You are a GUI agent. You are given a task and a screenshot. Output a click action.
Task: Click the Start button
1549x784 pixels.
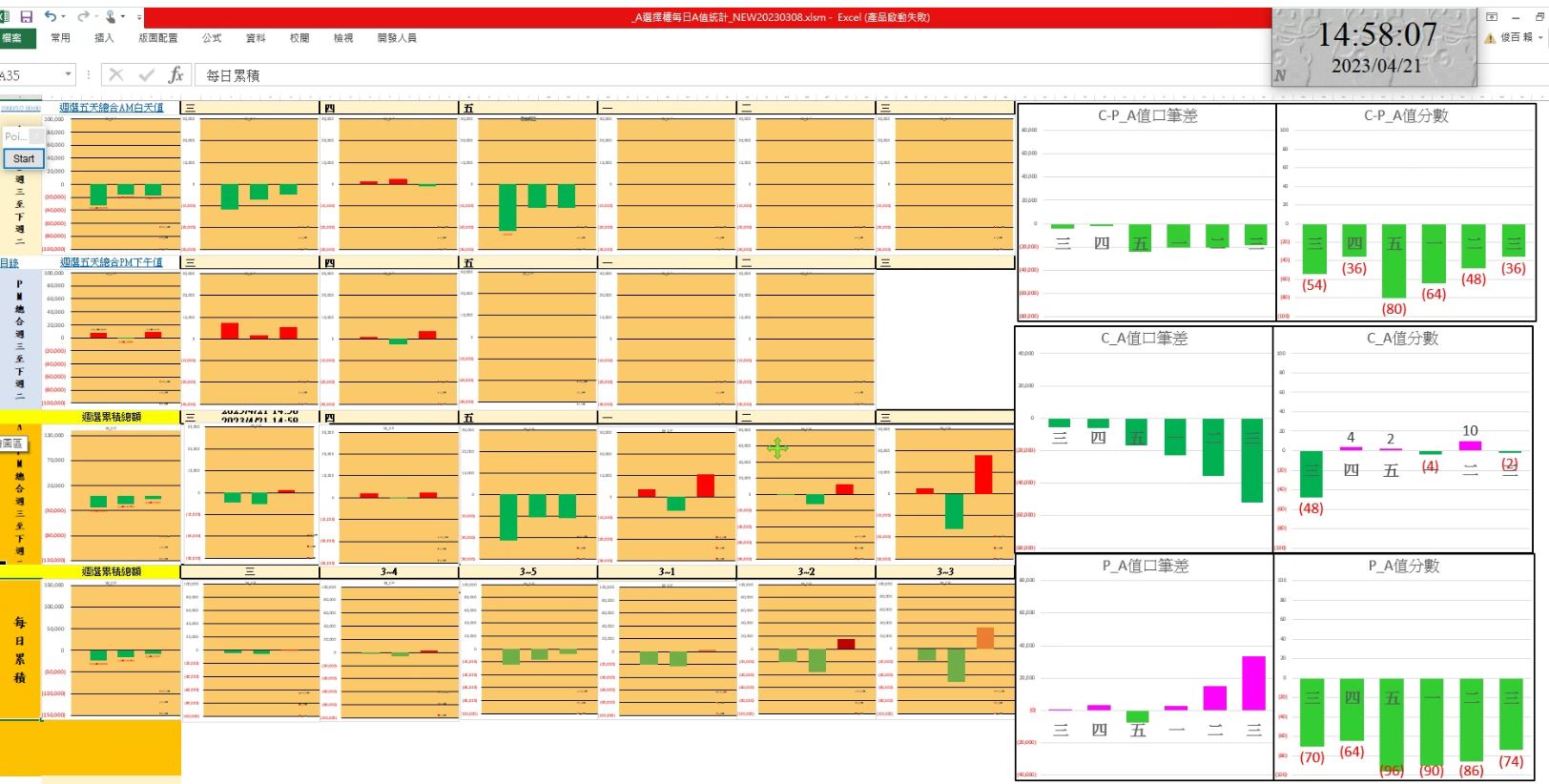pos(24,158)
